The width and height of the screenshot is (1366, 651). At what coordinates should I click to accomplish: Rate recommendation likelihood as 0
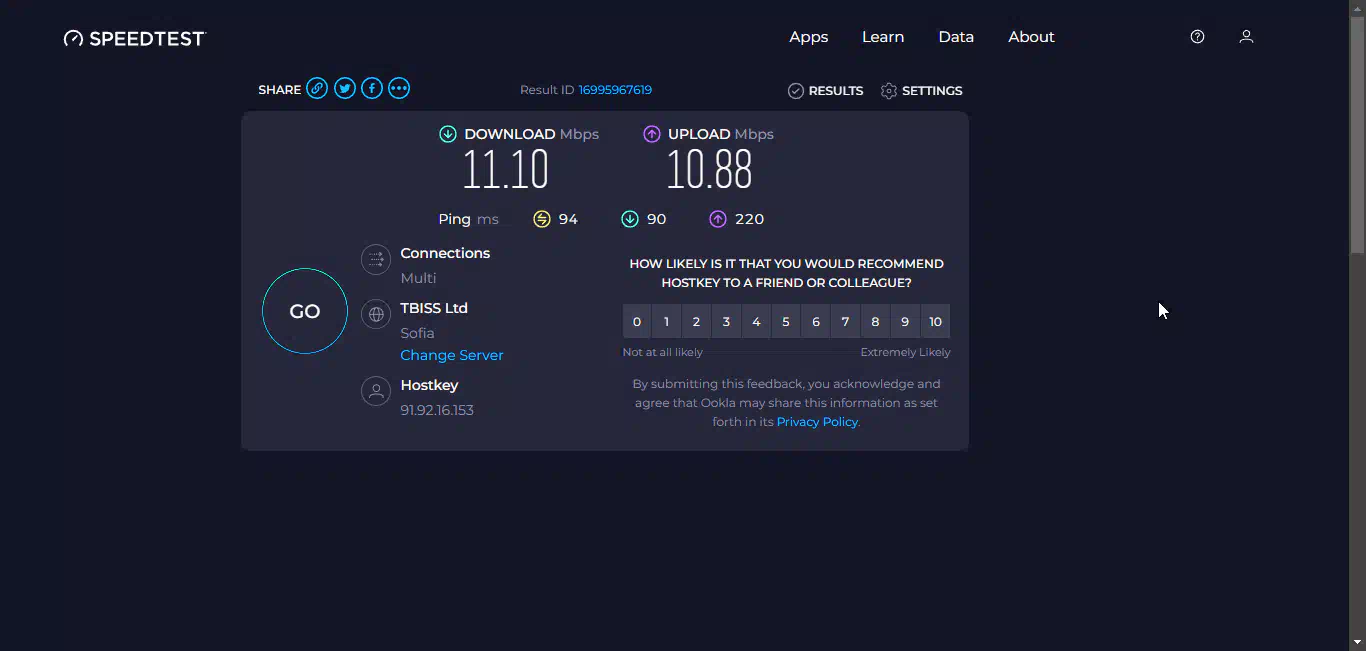click(637, 322)
